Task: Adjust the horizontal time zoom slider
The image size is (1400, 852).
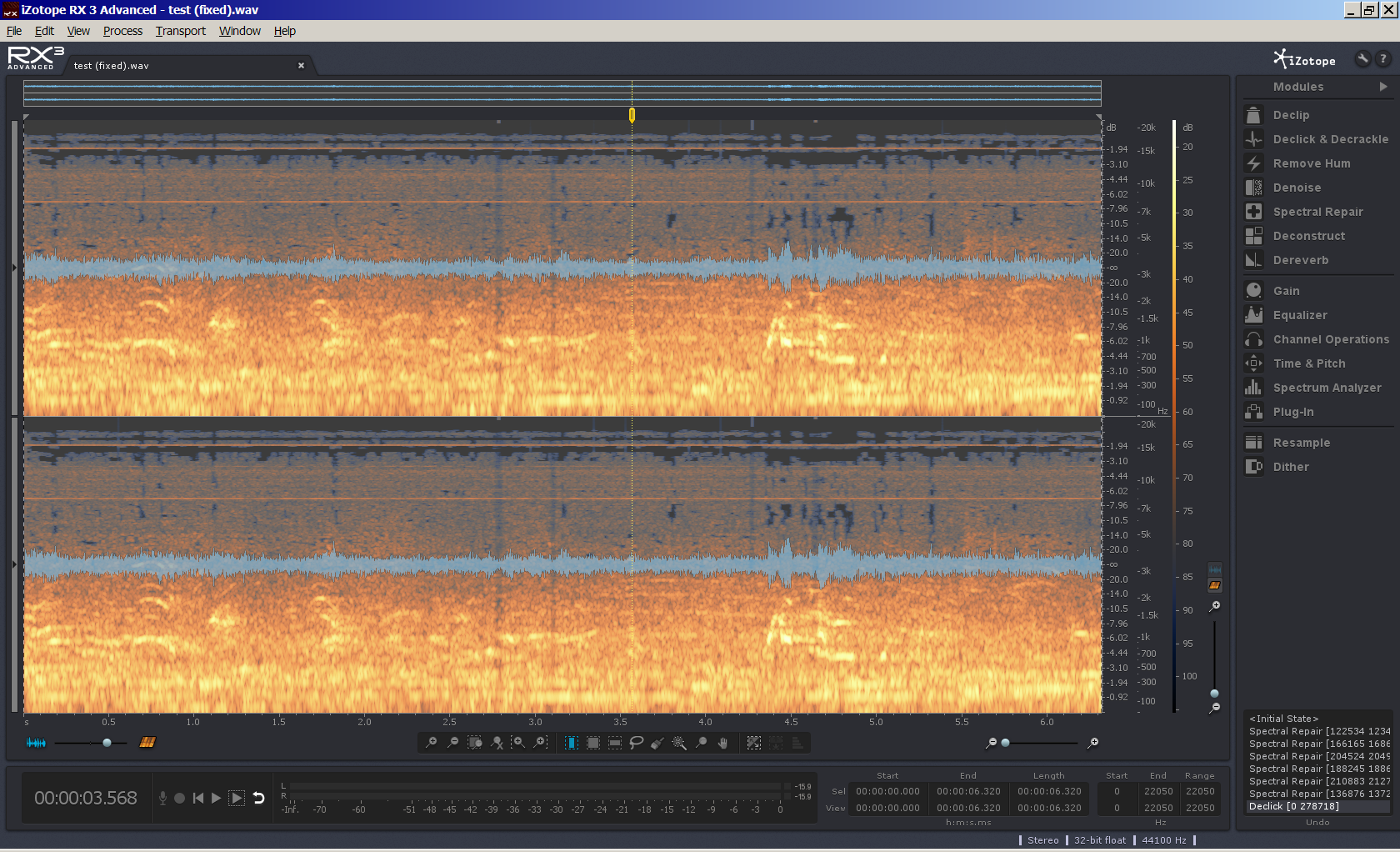Action: click(x=1005, y=743)
